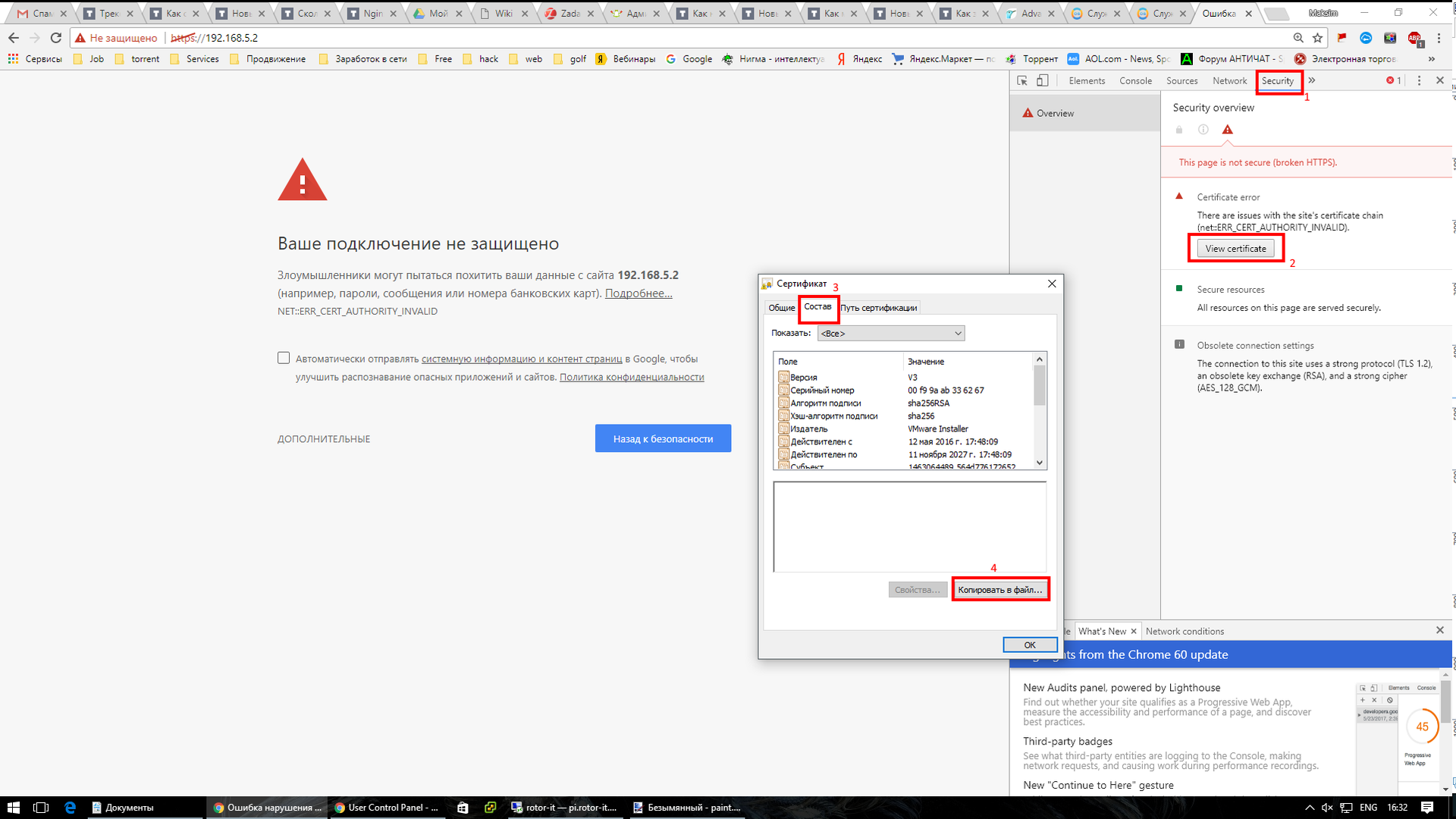Open the 'torrent' bookmarks folder
The height and width of the screenshot is (819, 1456).
137,58
